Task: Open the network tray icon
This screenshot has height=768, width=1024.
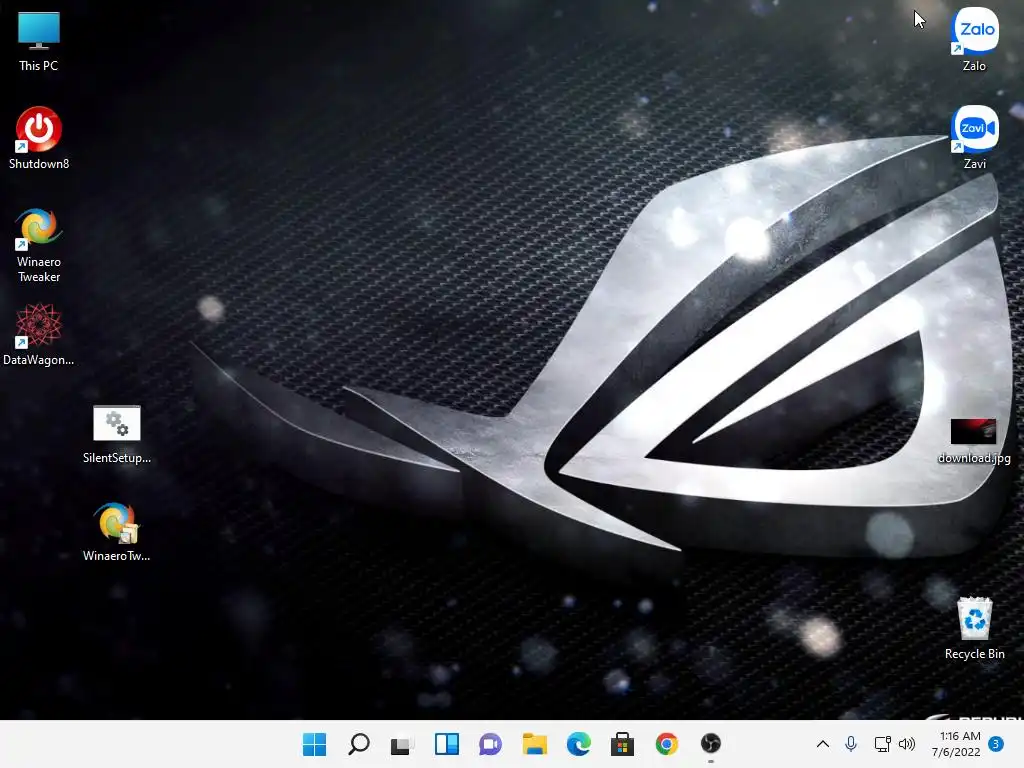Action: point(882,744)
